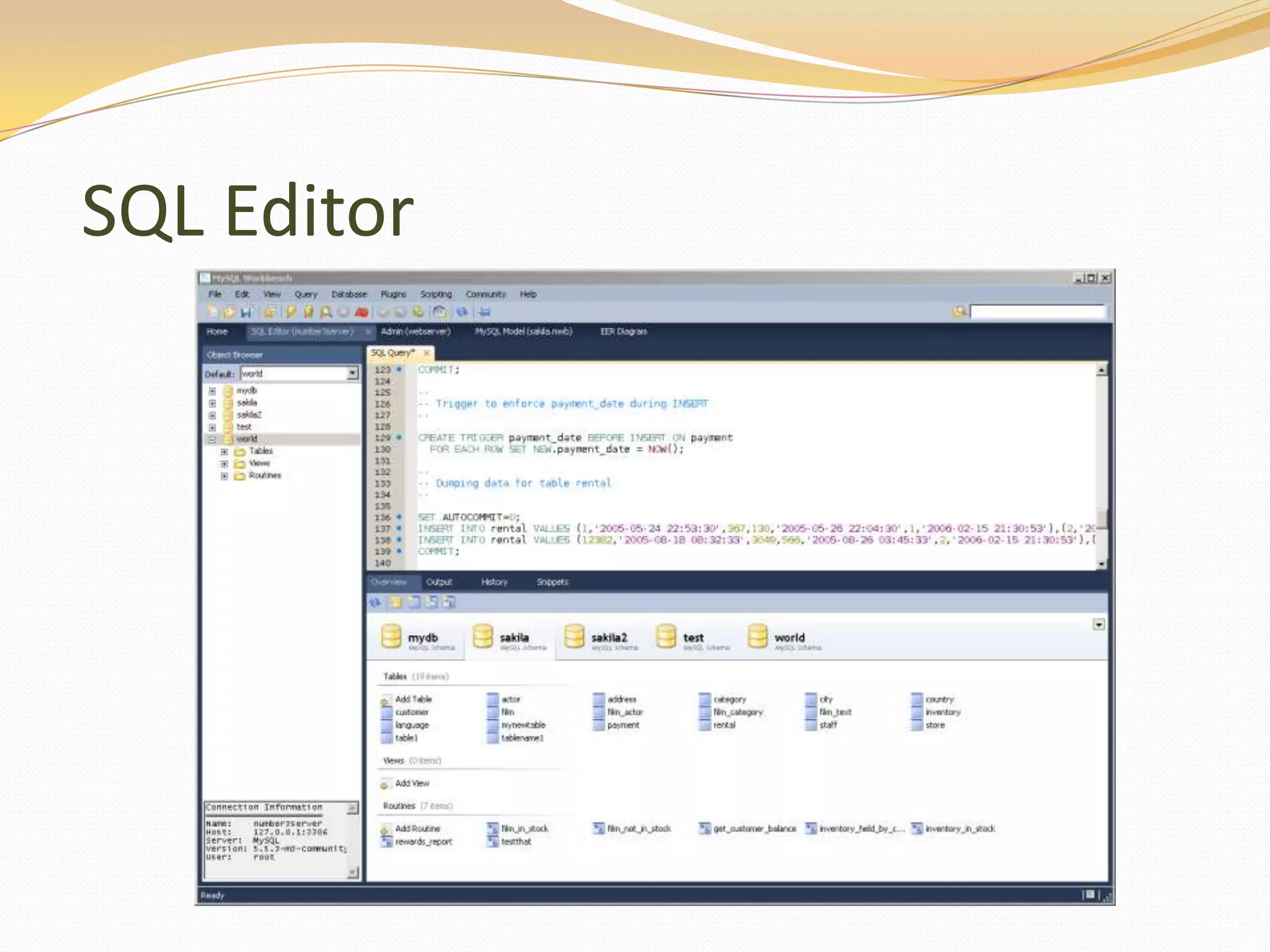The width and height of the screenshot is (1270, 952).
Task: Switch to the History tab
Action: click(494, 582)
